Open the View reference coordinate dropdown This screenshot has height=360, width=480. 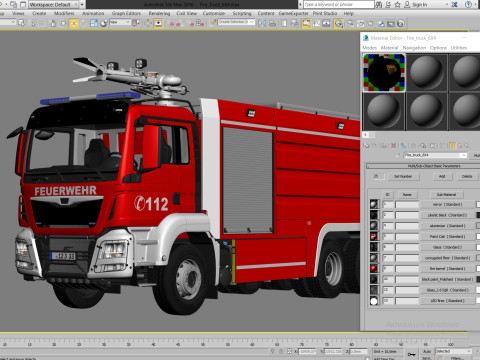click(x=120, y=22)
